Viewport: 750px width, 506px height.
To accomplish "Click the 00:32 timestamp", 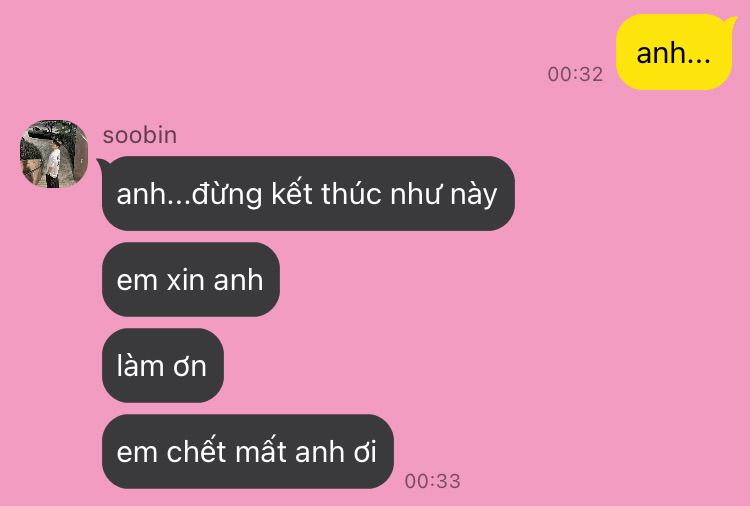I will pos(575,74).
